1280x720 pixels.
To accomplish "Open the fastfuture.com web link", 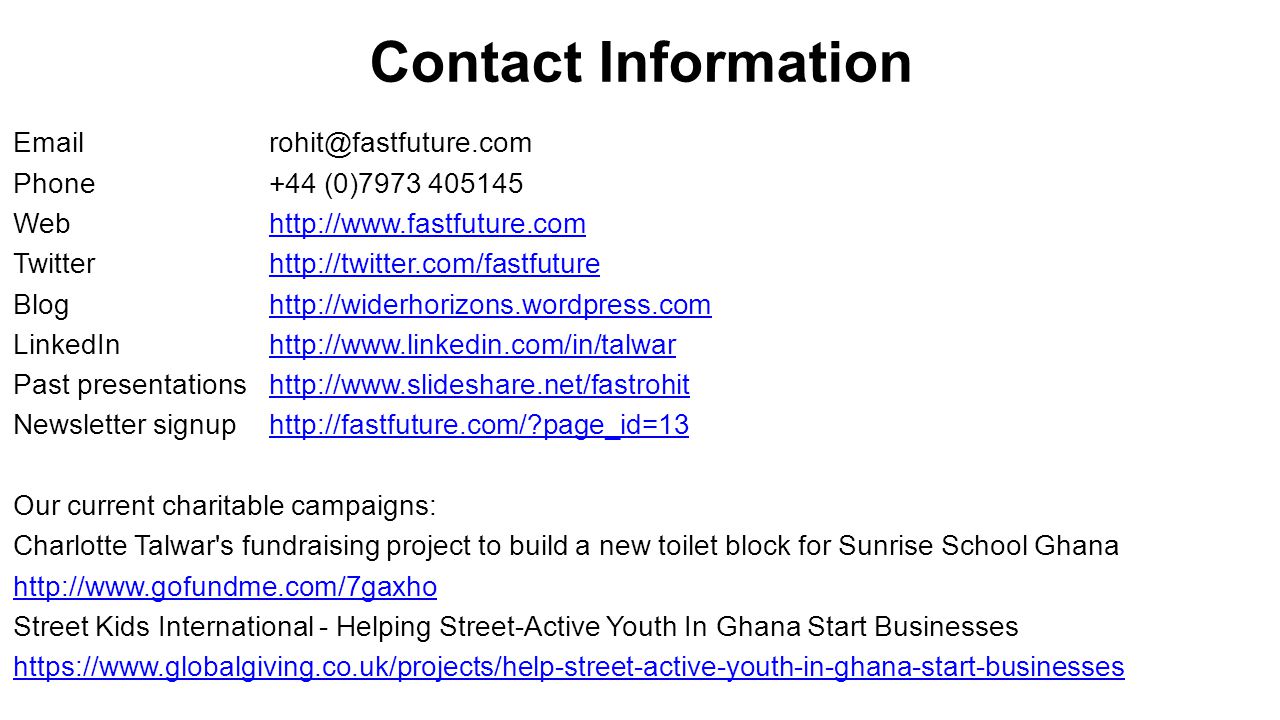I will click(x=427, y=224).
